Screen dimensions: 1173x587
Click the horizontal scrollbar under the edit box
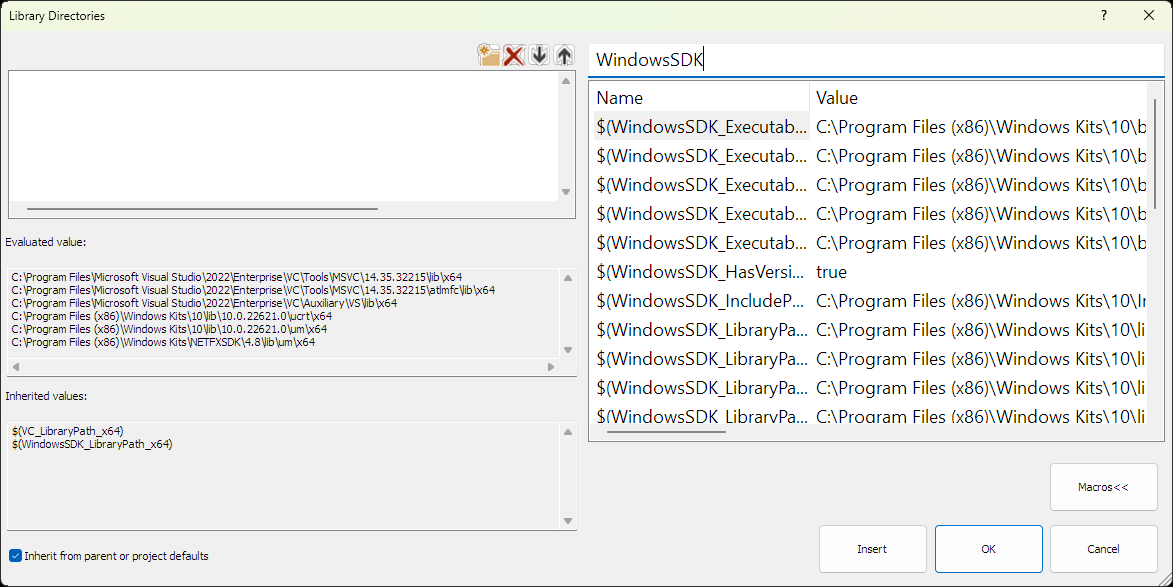click(x=200, y=209)
